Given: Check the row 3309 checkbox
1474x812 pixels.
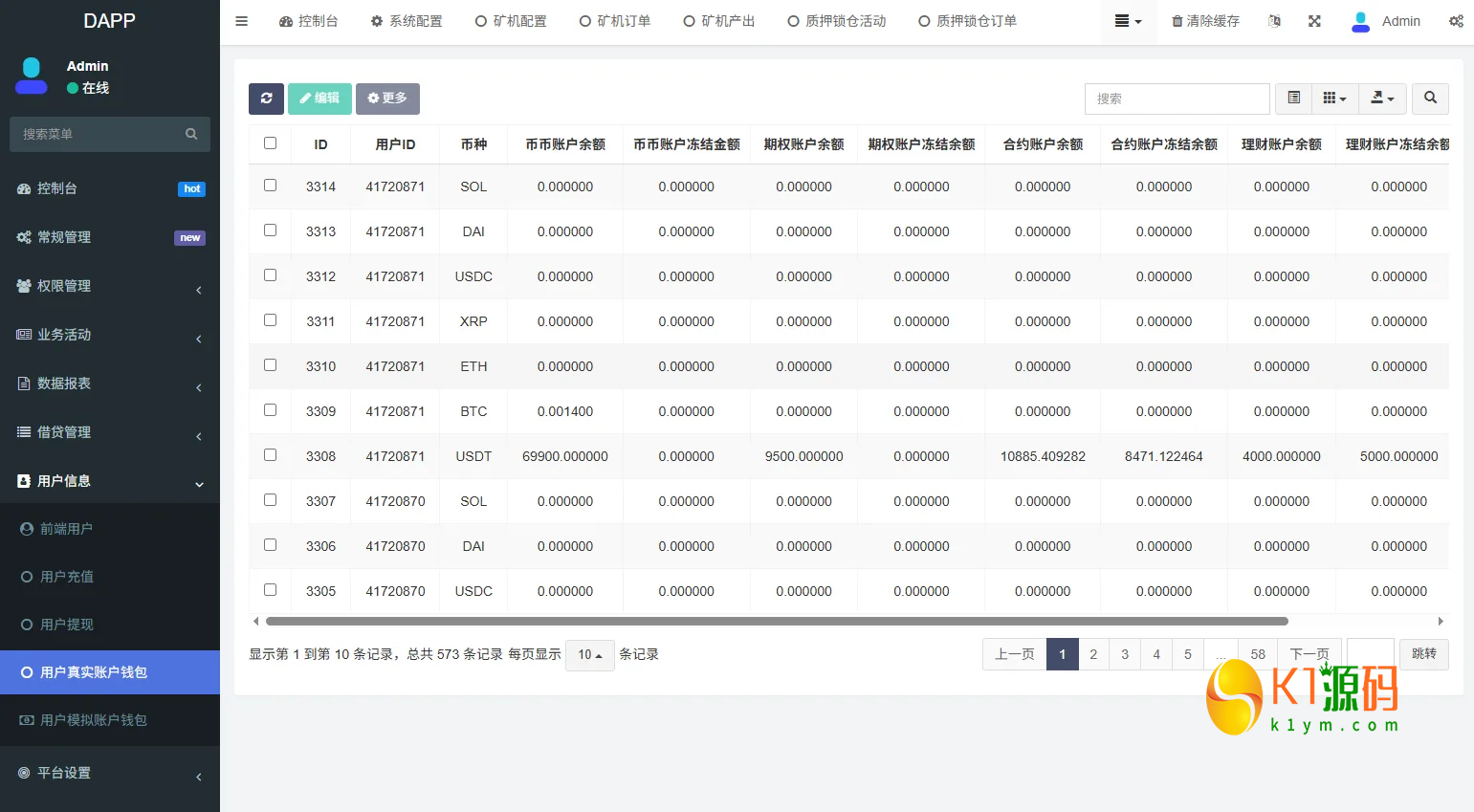Looking at the screenshot, I should (x=270, y=410).
